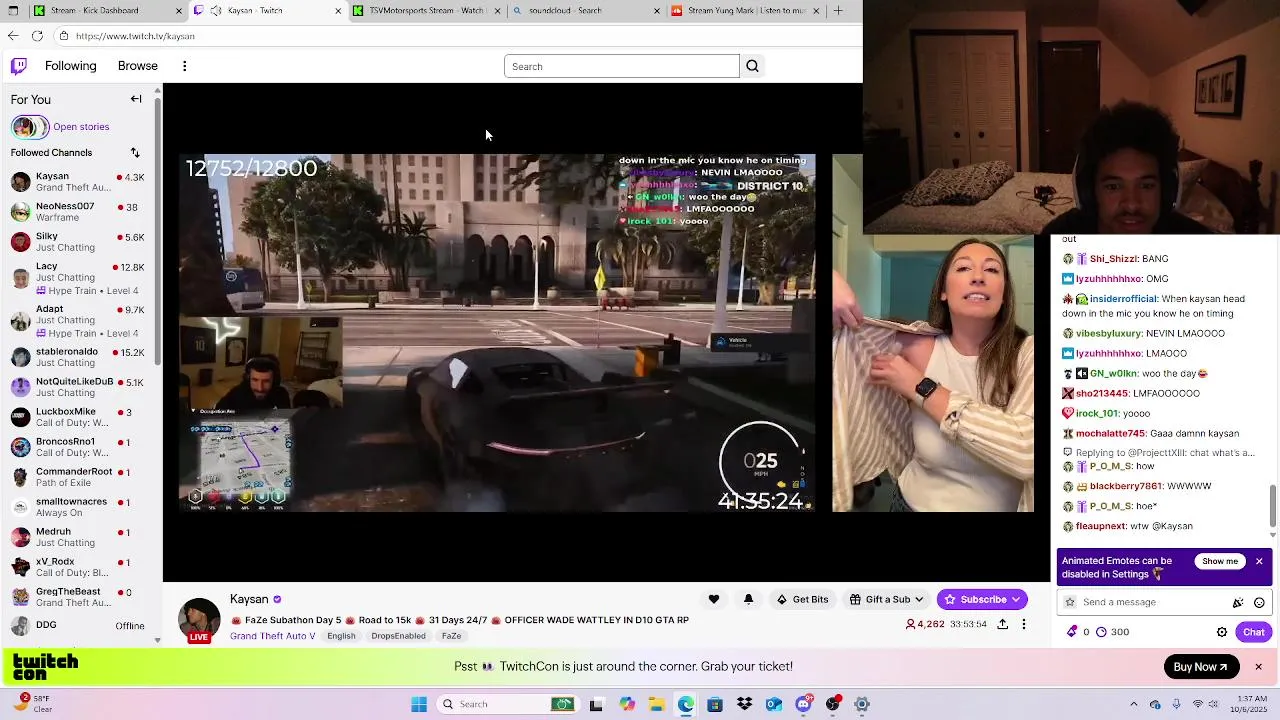Open File Explorer from the taskbar

click(x=656, y=704)
